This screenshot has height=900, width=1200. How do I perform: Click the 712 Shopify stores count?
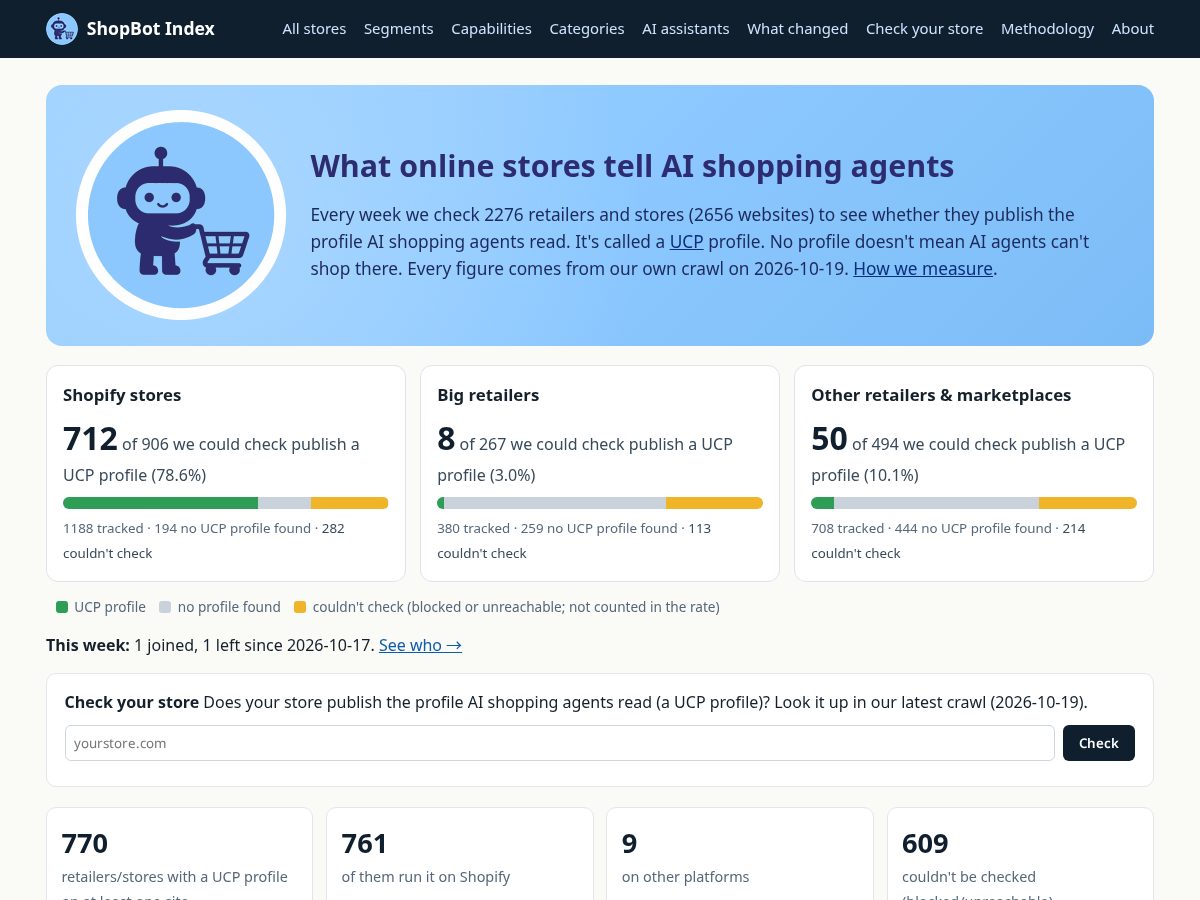(90, 439)
